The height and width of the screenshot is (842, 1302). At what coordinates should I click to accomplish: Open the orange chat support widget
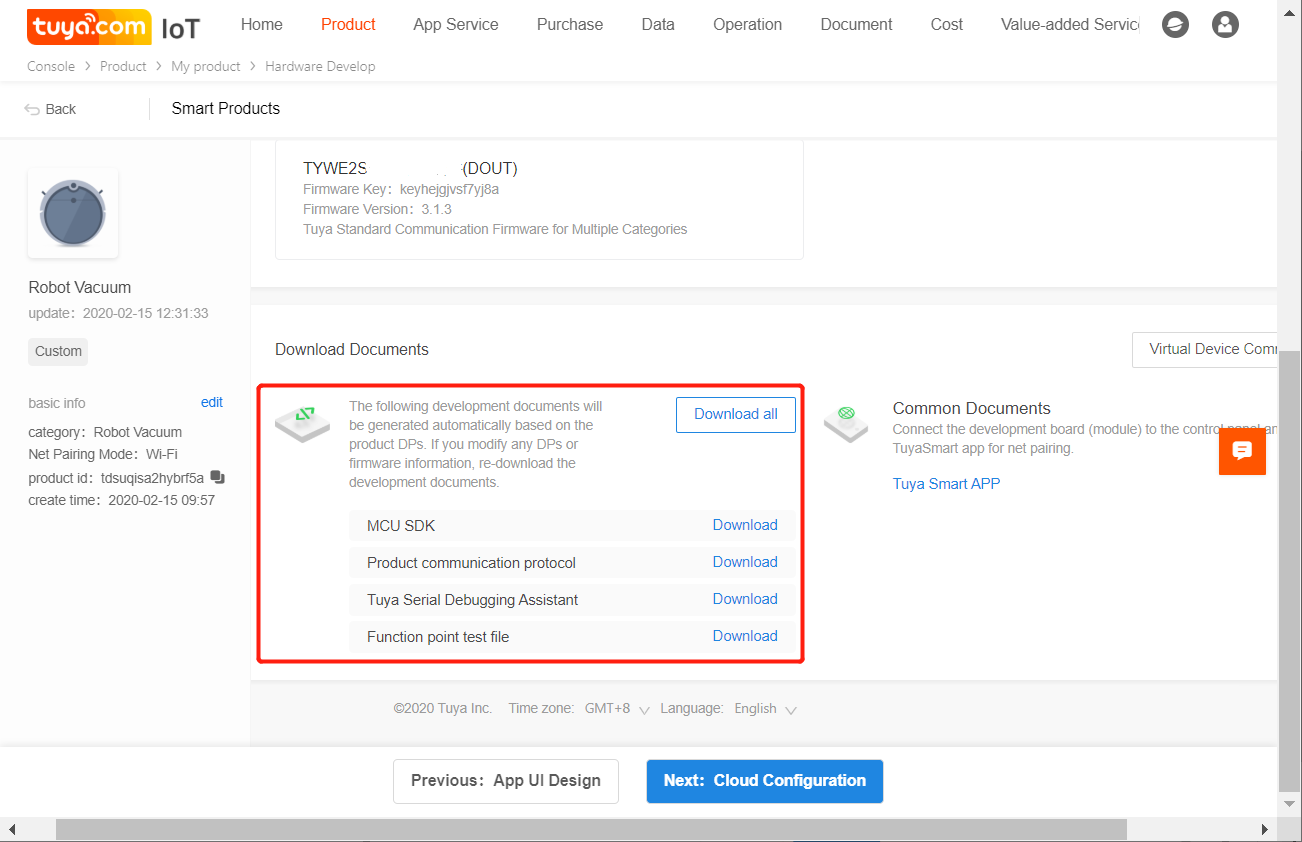1242,451
